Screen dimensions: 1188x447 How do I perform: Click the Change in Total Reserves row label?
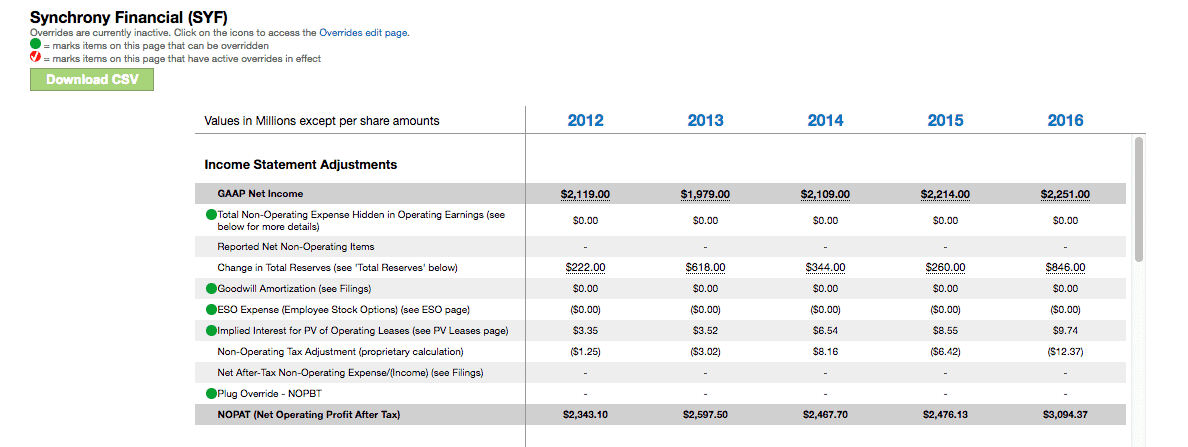coord(337,267)
